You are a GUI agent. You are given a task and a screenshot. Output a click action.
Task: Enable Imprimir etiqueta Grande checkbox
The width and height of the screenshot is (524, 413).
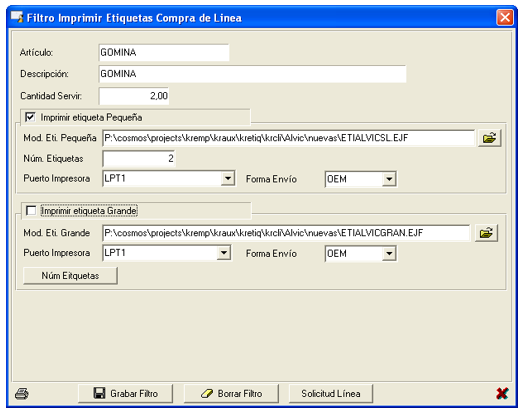pyautogui.click(x=31, y=211)
